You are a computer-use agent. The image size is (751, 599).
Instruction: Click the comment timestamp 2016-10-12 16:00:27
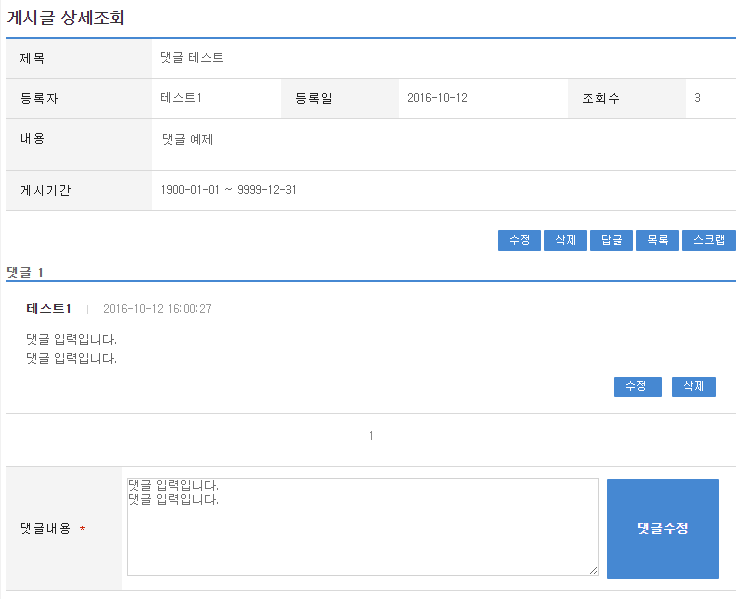pyautogui.click(x=157, y=309)
